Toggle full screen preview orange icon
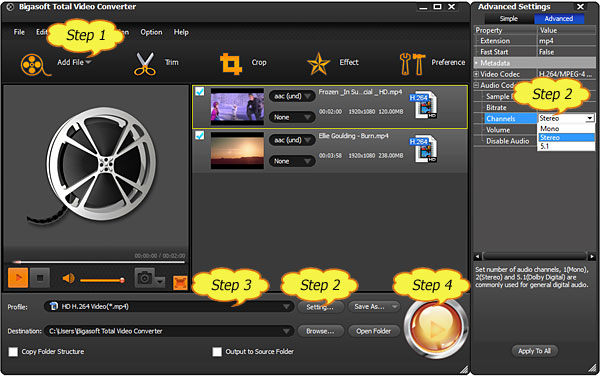Screen dimensions: 600x376 pyautogui.click(x=180, y=283)
